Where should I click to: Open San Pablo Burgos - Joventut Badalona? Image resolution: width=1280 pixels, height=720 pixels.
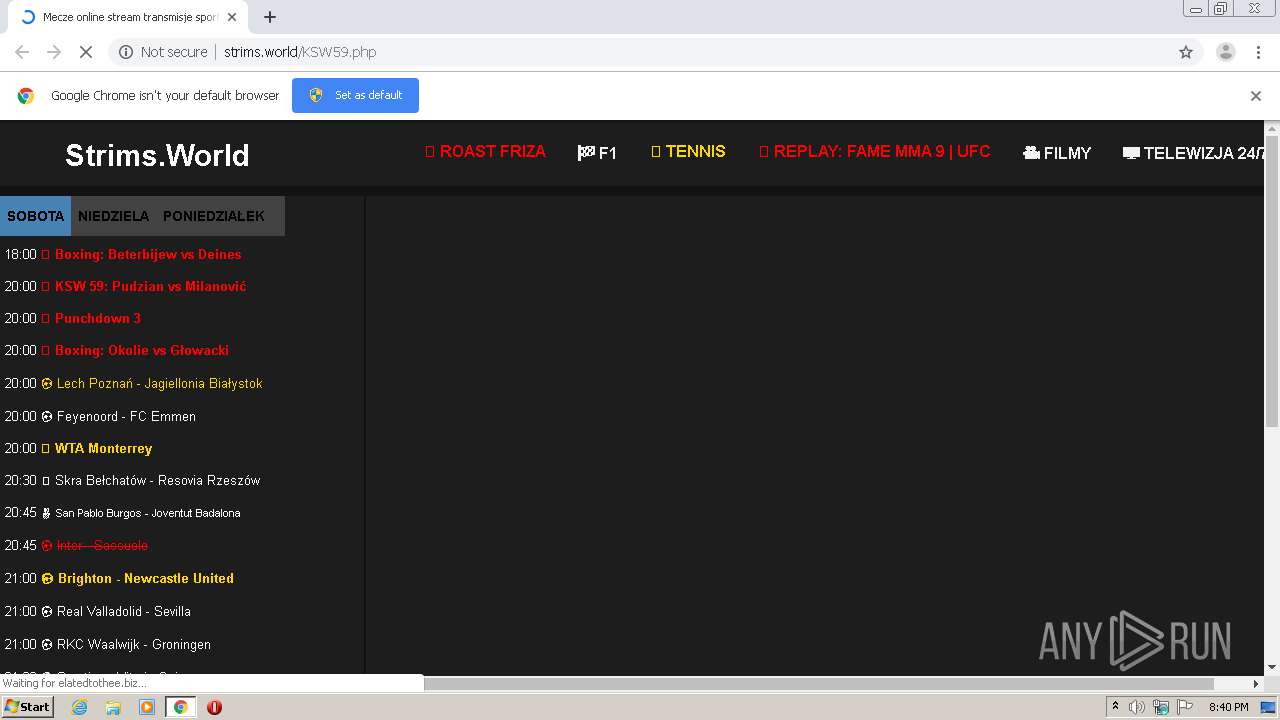148,513
